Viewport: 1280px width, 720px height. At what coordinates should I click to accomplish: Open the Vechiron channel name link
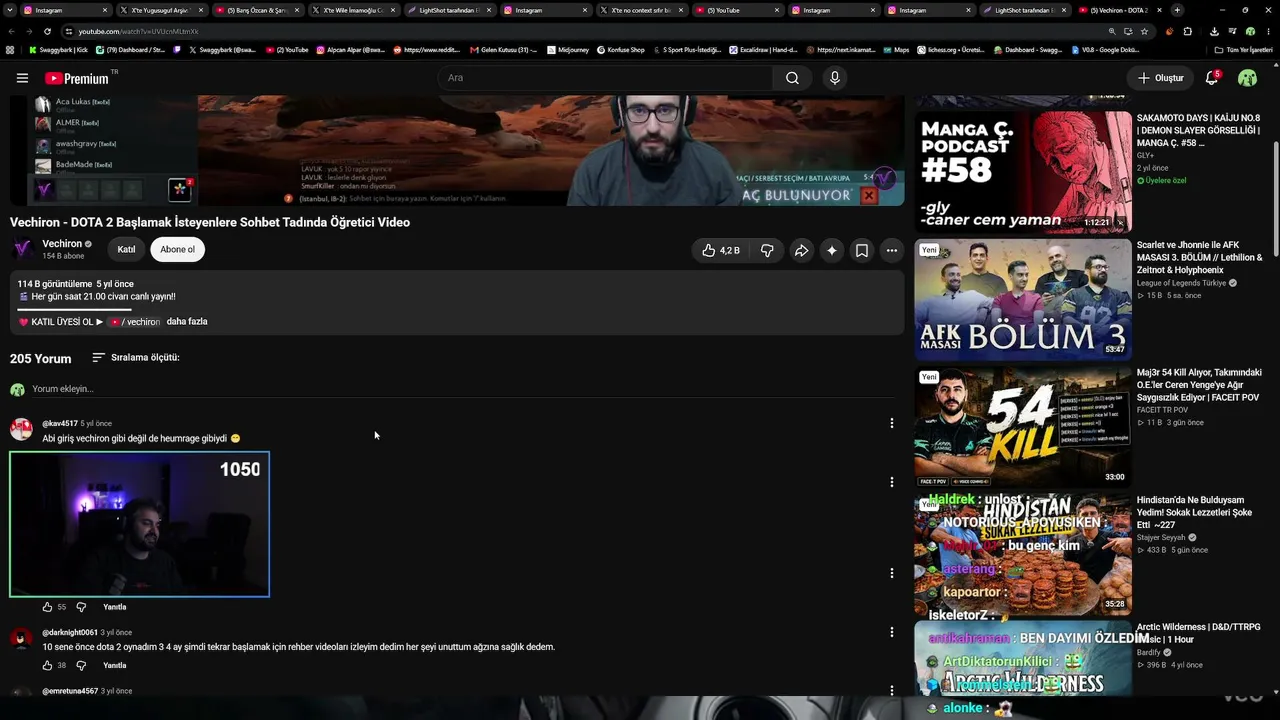[x=62, y=244]
